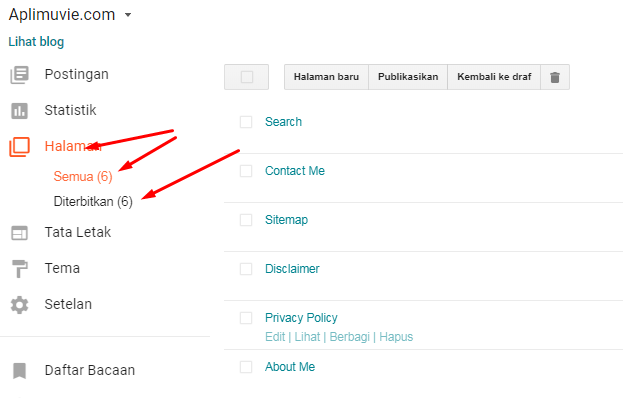Show the Semua (6) pages filter
This screenshot has width=623, height=398.
click(x=83, y=176)
